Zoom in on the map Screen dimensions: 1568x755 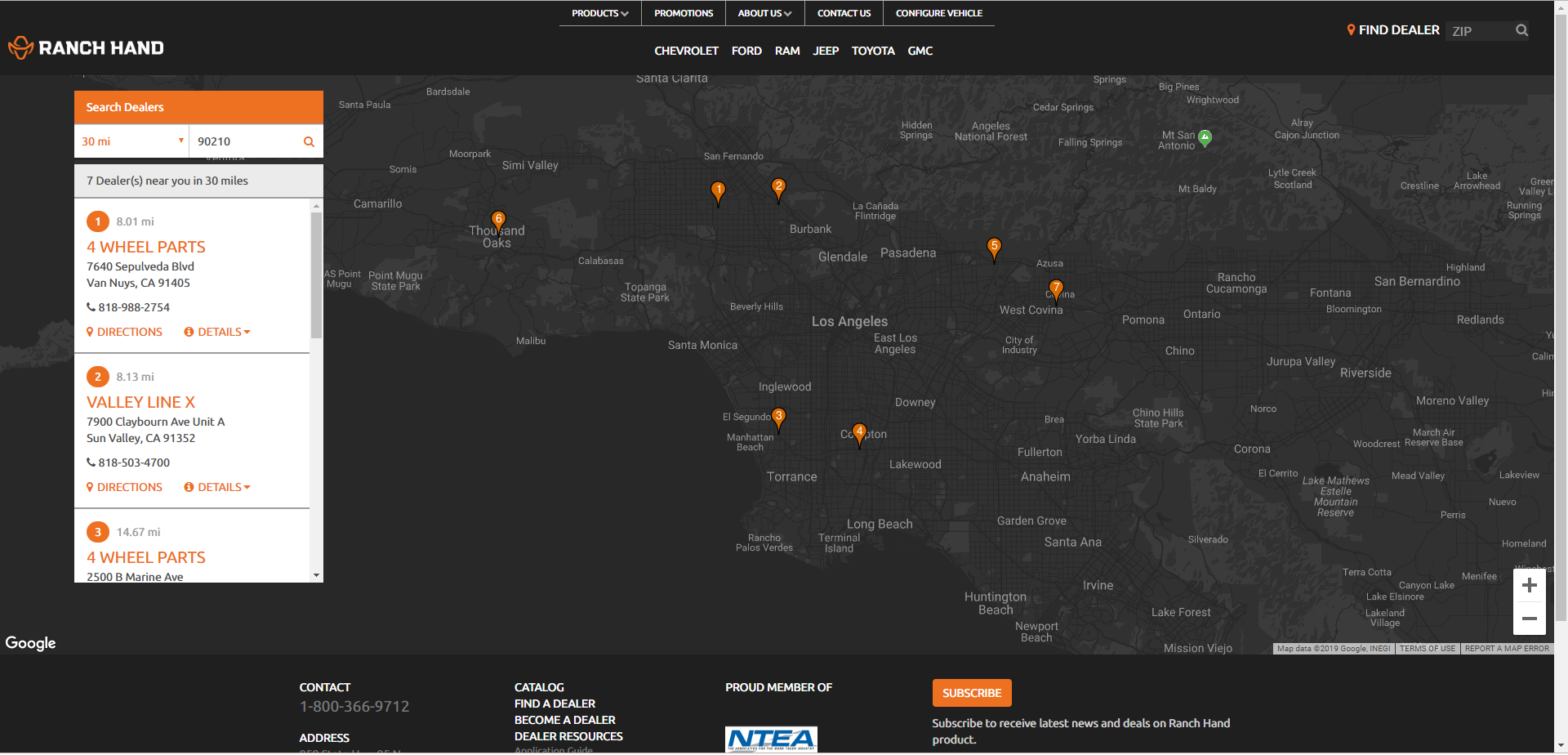click(1530, 585)
